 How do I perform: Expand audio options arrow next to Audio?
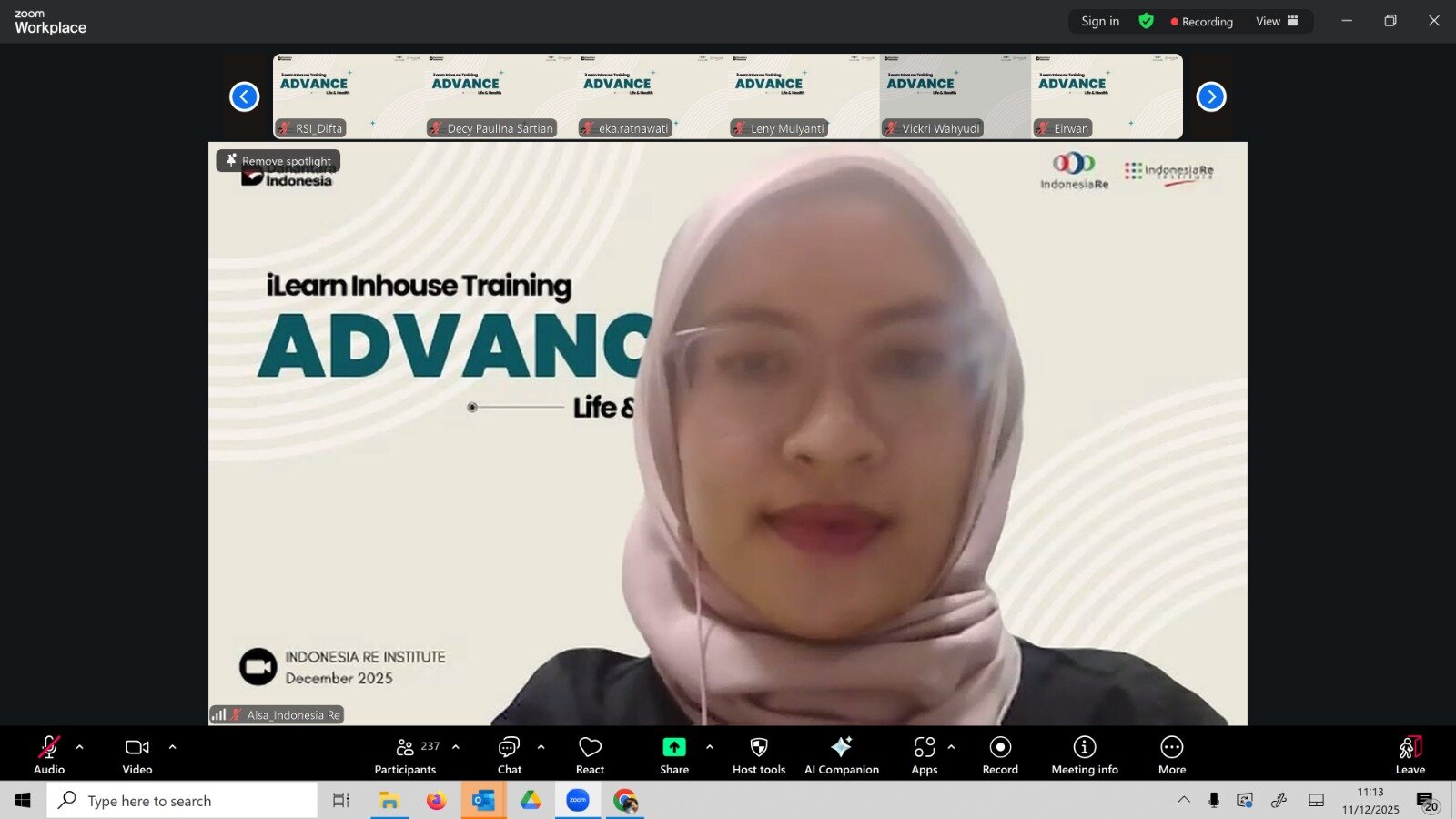[80, 747]
